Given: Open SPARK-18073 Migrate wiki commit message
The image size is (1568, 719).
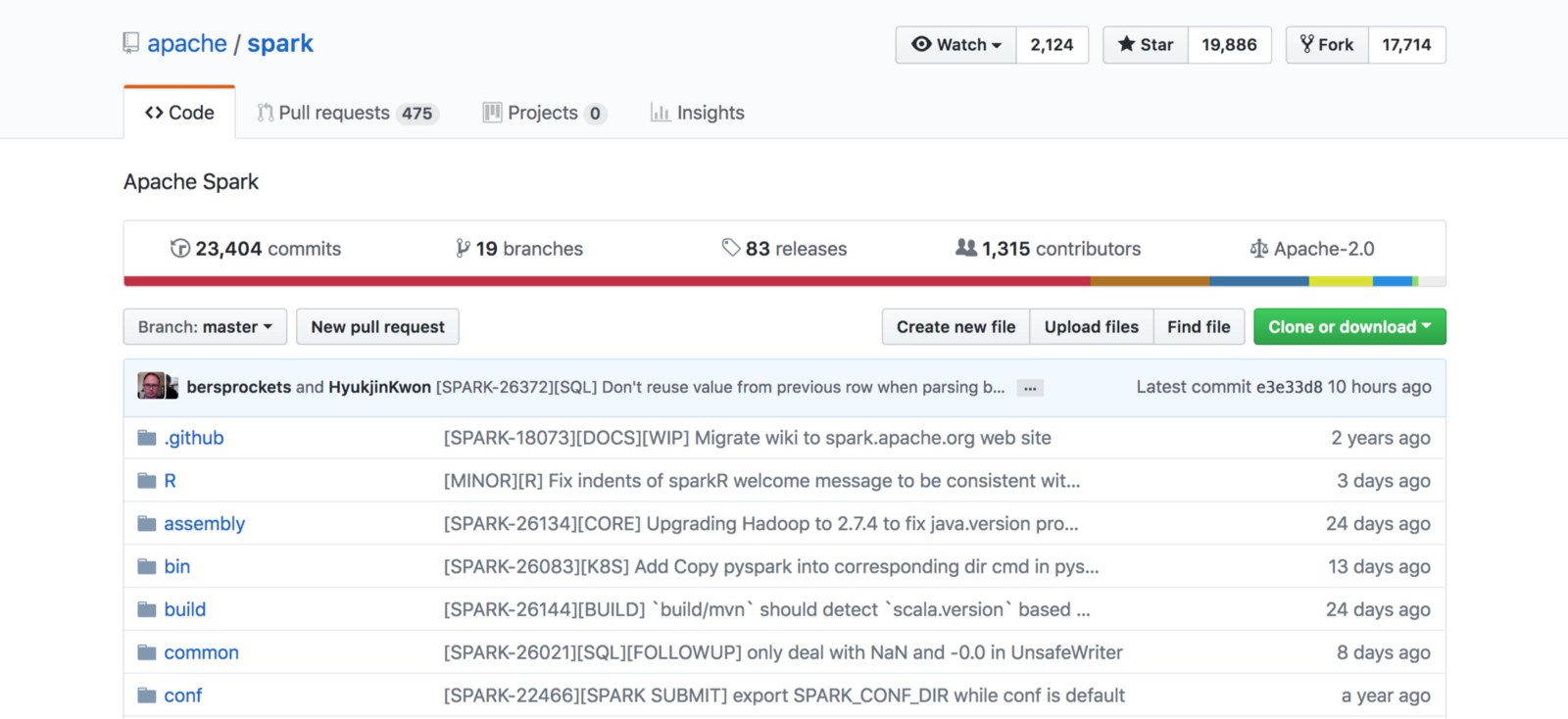Looking at the screenshot, I should [x=748, y=438].
